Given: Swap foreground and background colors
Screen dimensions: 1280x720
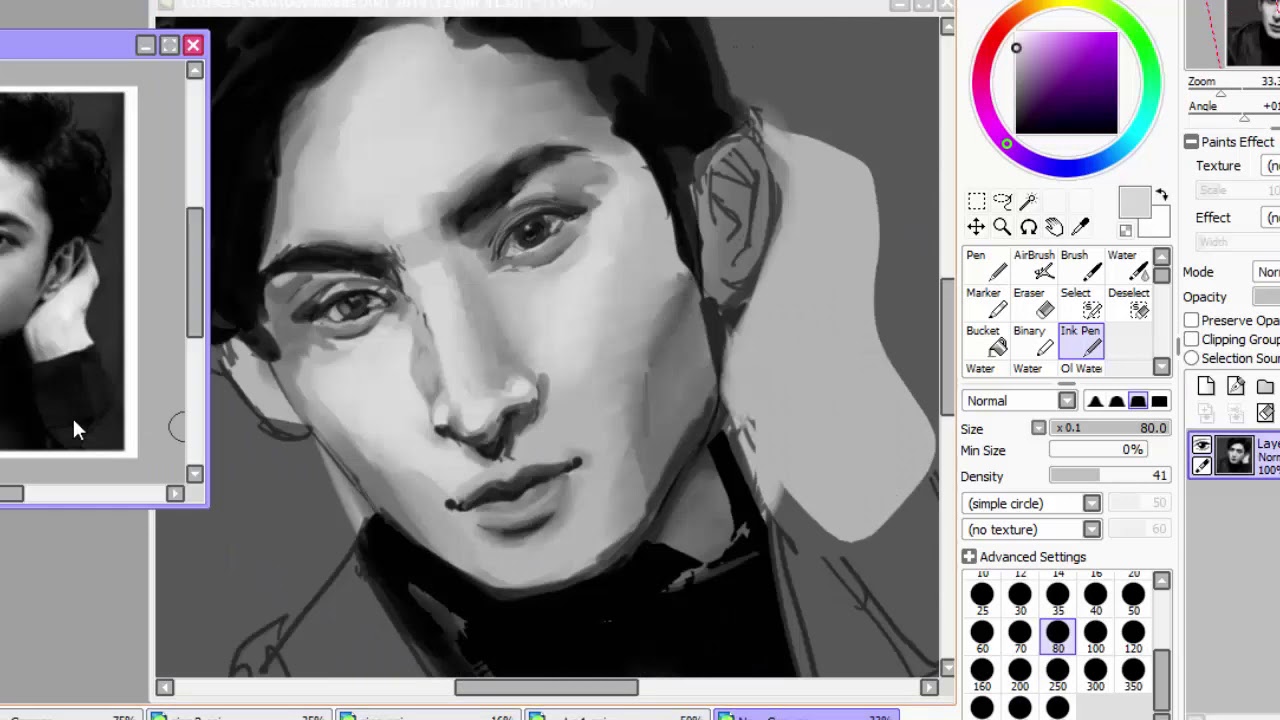Looking at the screenshot, I should click(x=1162, y=194).
